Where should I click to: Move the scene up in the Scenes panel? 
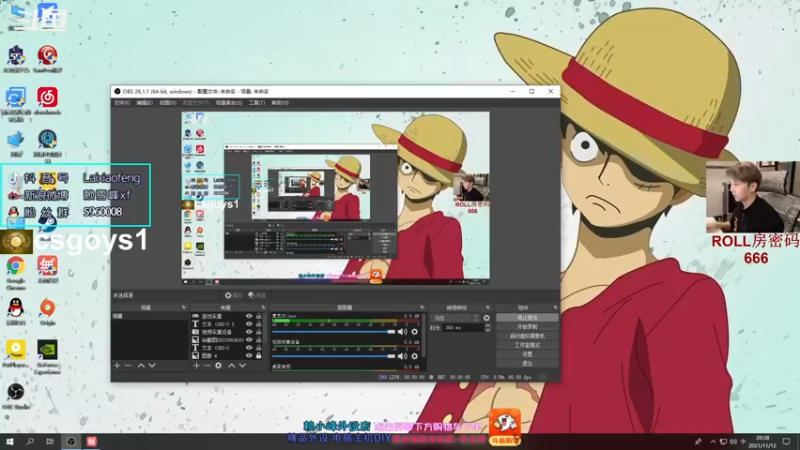[141, 366]
